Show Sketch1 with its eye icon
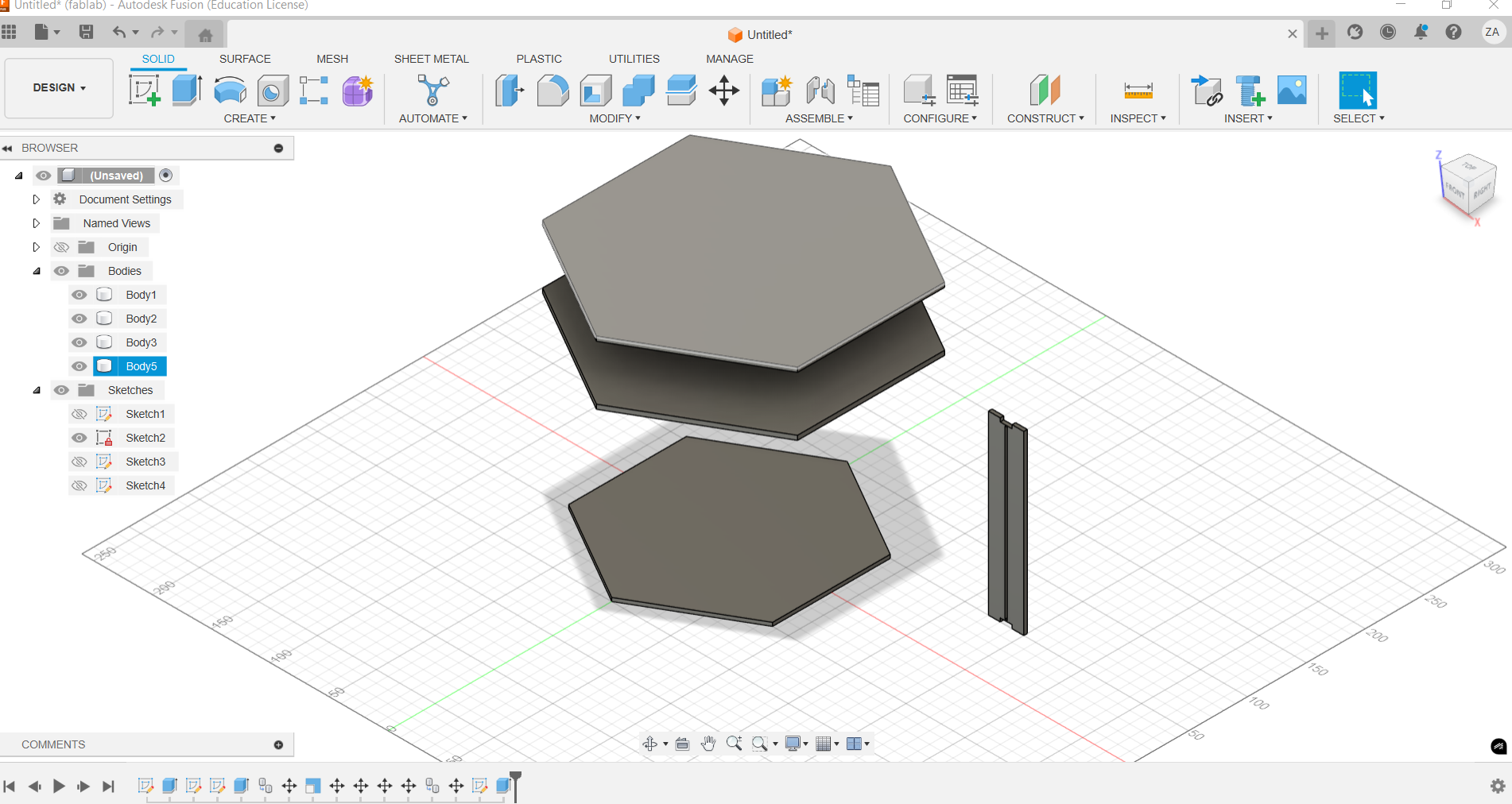1512x804 pixels. click(79, 414)
